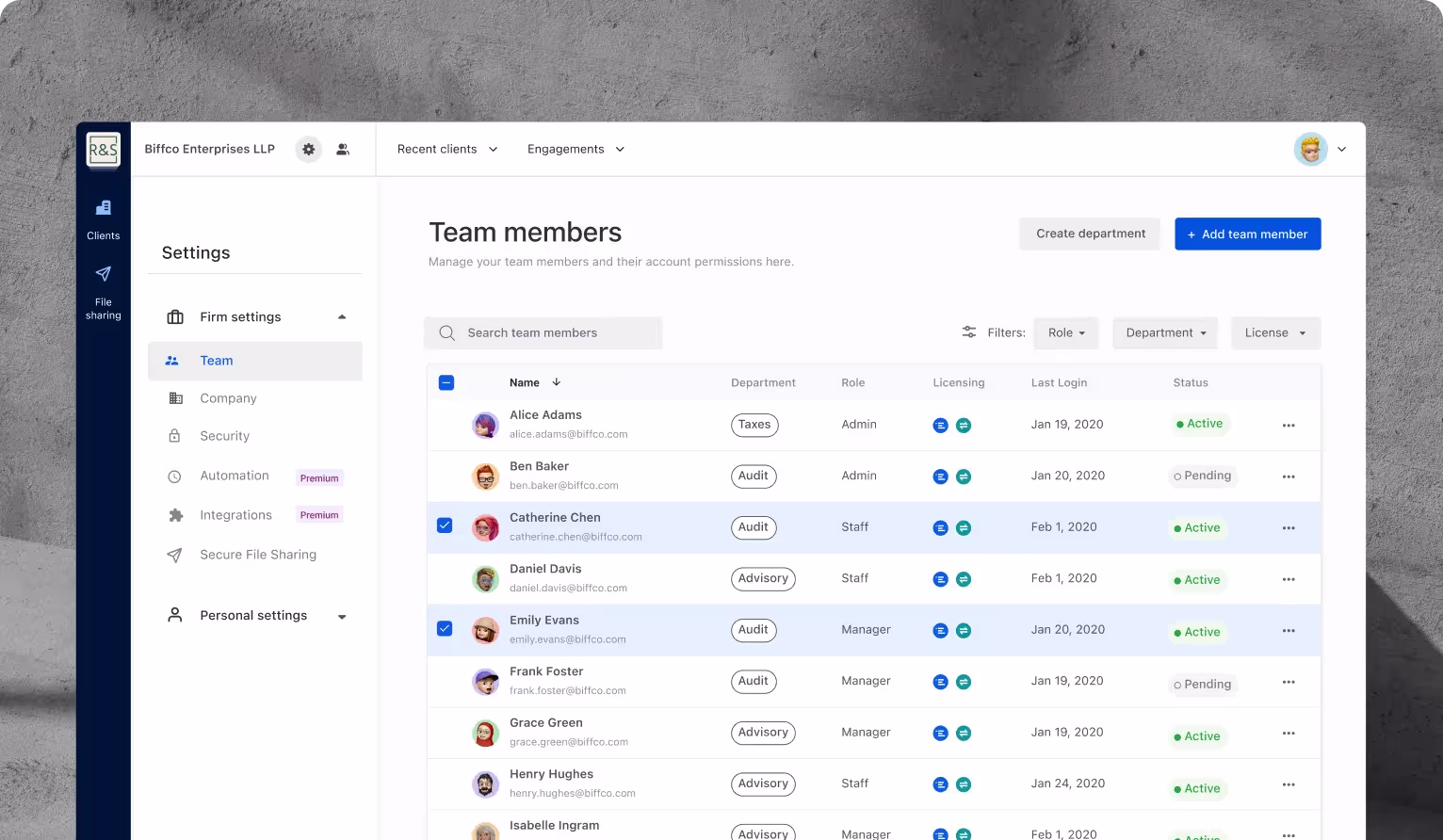
Task: Select Security in the settings sidebar
Action: pyautogui.click(x=224, y=436)
